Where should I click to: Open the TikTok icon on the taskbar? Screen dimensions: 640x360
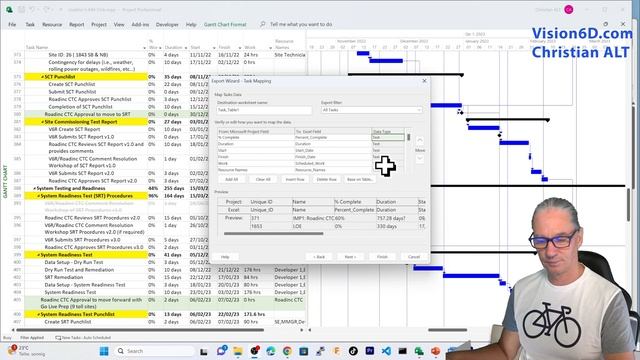point(353,351)
